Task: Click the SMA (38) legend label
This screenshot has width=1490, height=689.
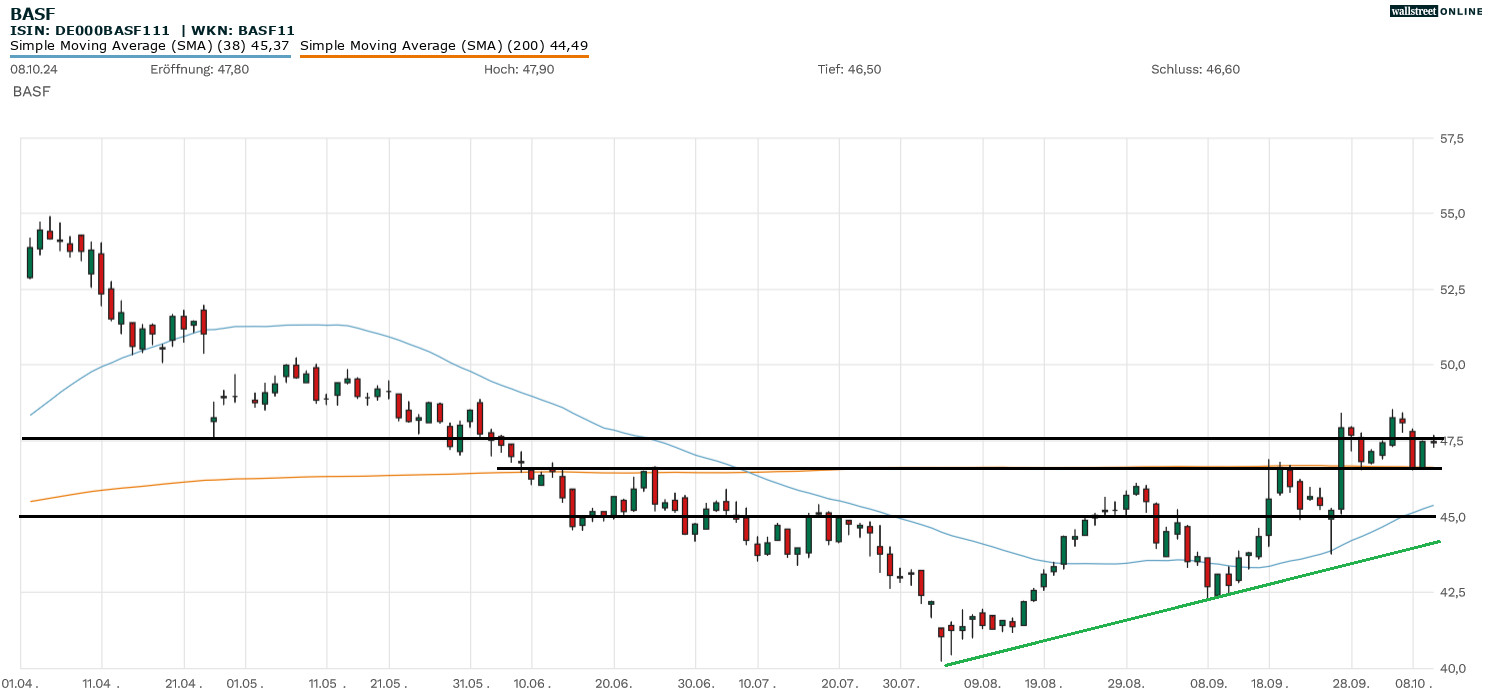Action: pos(150,46)
